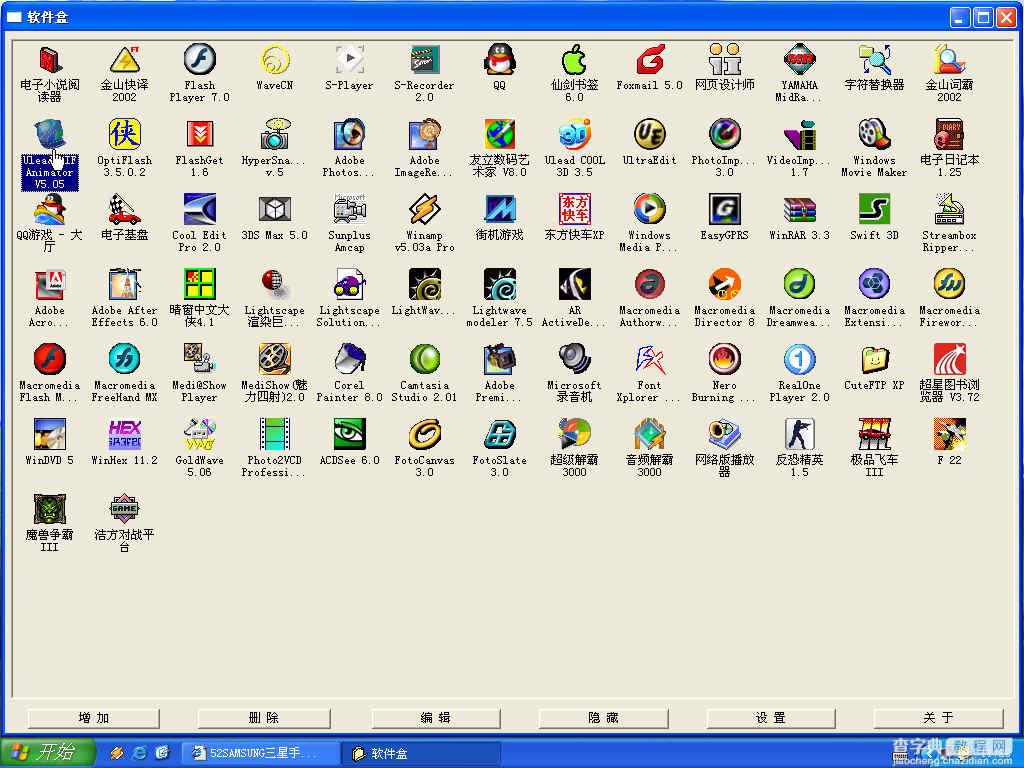Open 设置 settings button
The height and width of the screenshot is (768, 1024).
[771, 718]
